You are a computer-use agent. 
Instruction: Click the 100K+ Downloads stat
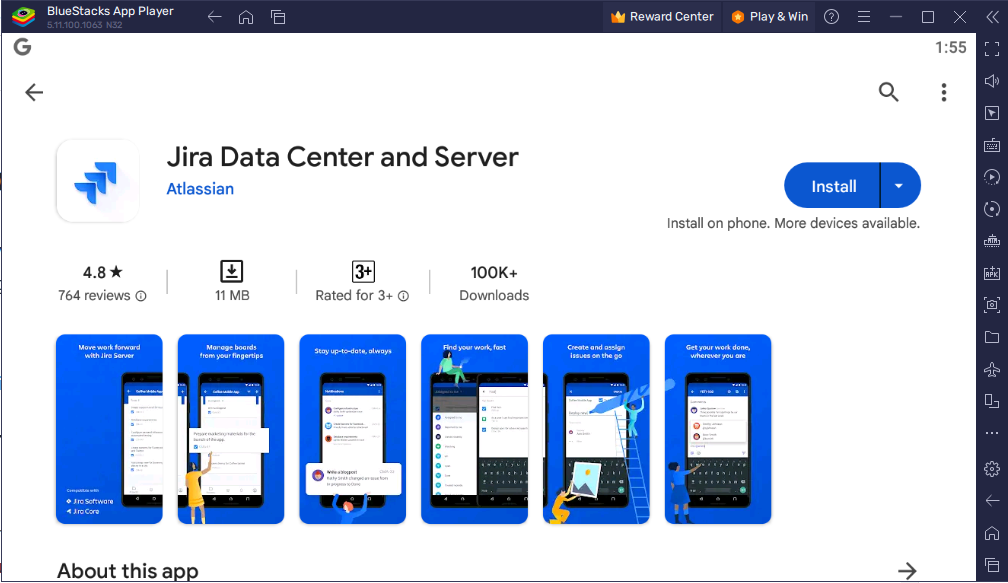[494, 283]
